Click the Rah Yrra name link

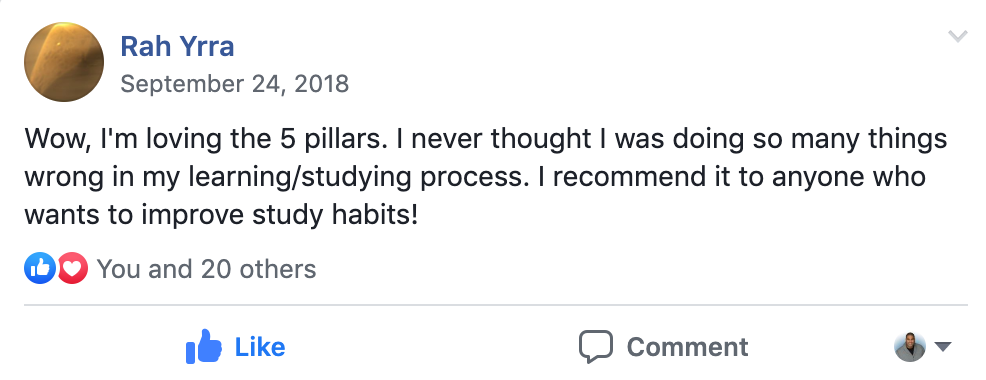pos(177,47)
